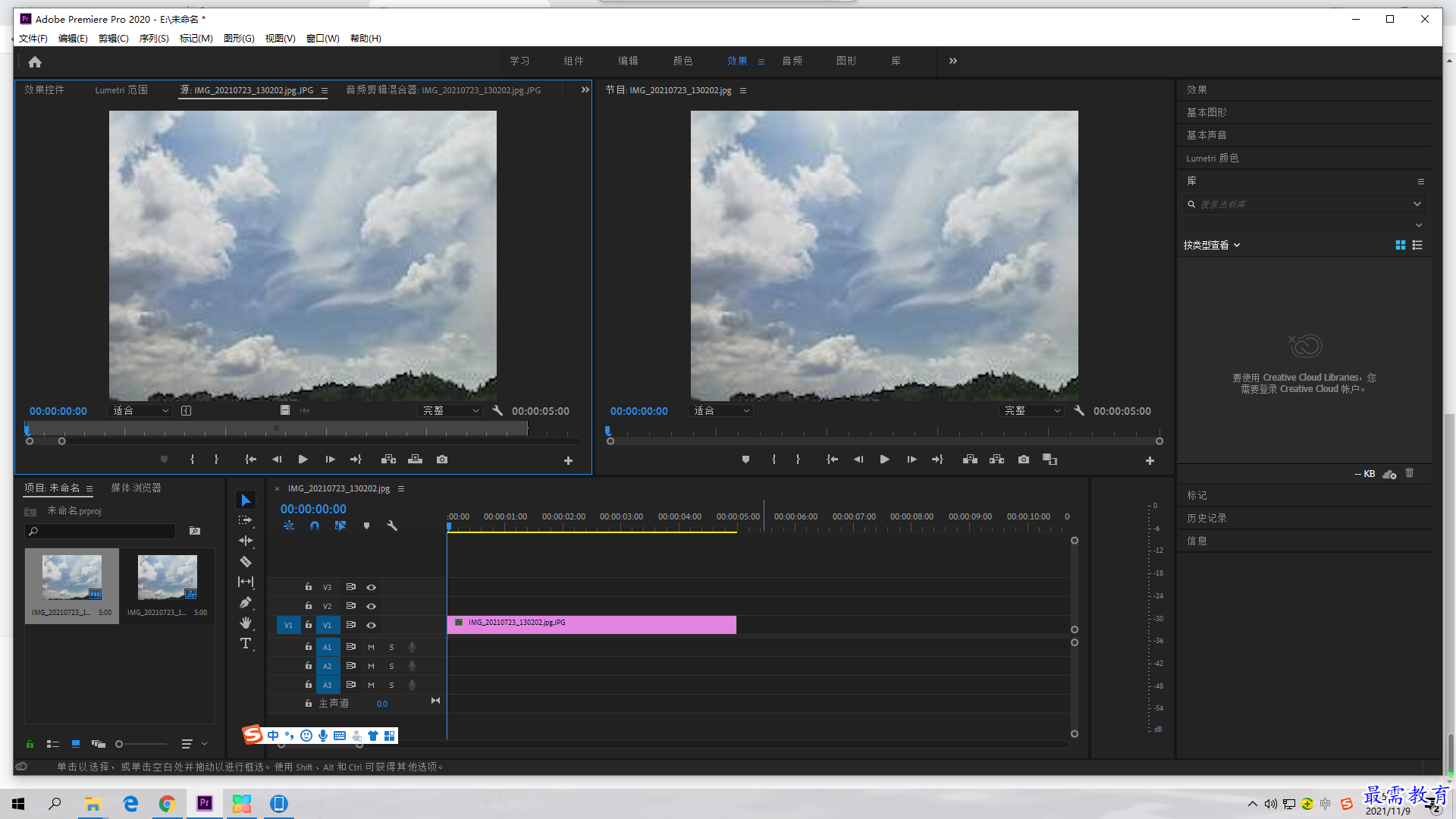
Task: Select the Razor tool
Action: 246,561
